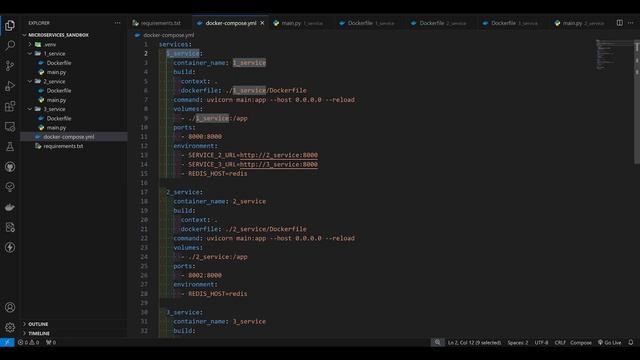Click '8002:8000' port mapping text
The image size is (640, 360).
pos(205,276)
